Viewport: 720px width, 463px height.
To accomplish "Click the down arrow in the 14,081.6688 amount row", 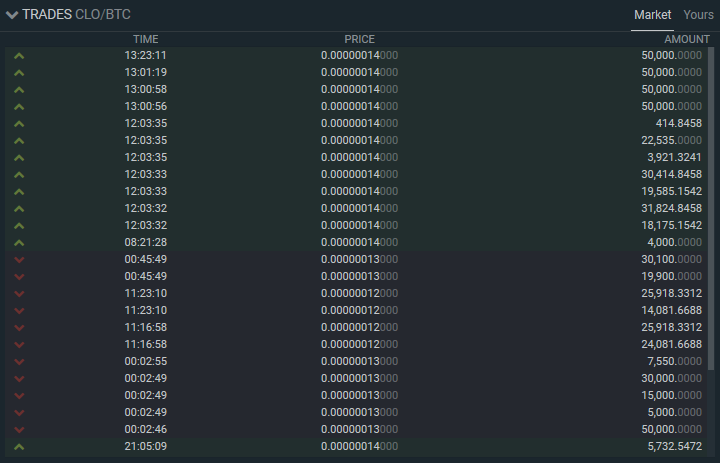I will point(19,311).
